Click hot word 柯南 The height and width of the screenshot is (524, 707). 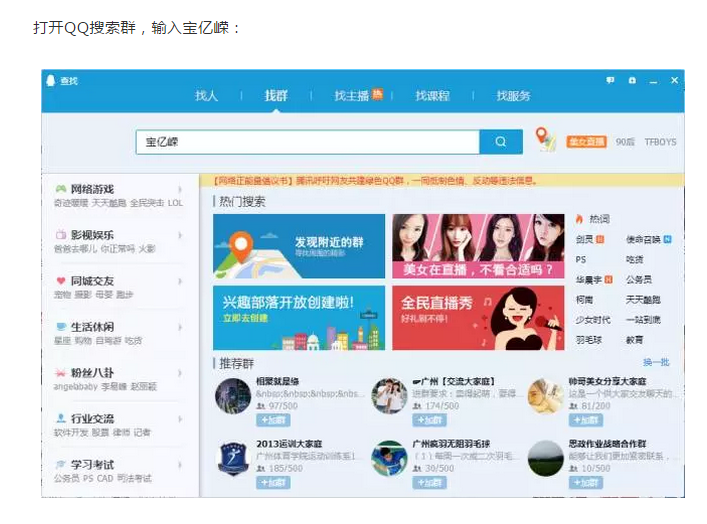(584, 300)
